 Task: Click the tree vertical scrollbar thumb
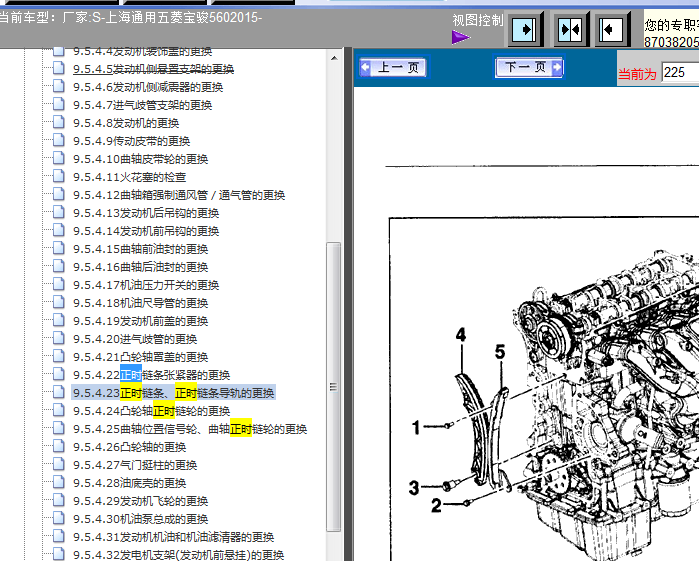(333, 387)
